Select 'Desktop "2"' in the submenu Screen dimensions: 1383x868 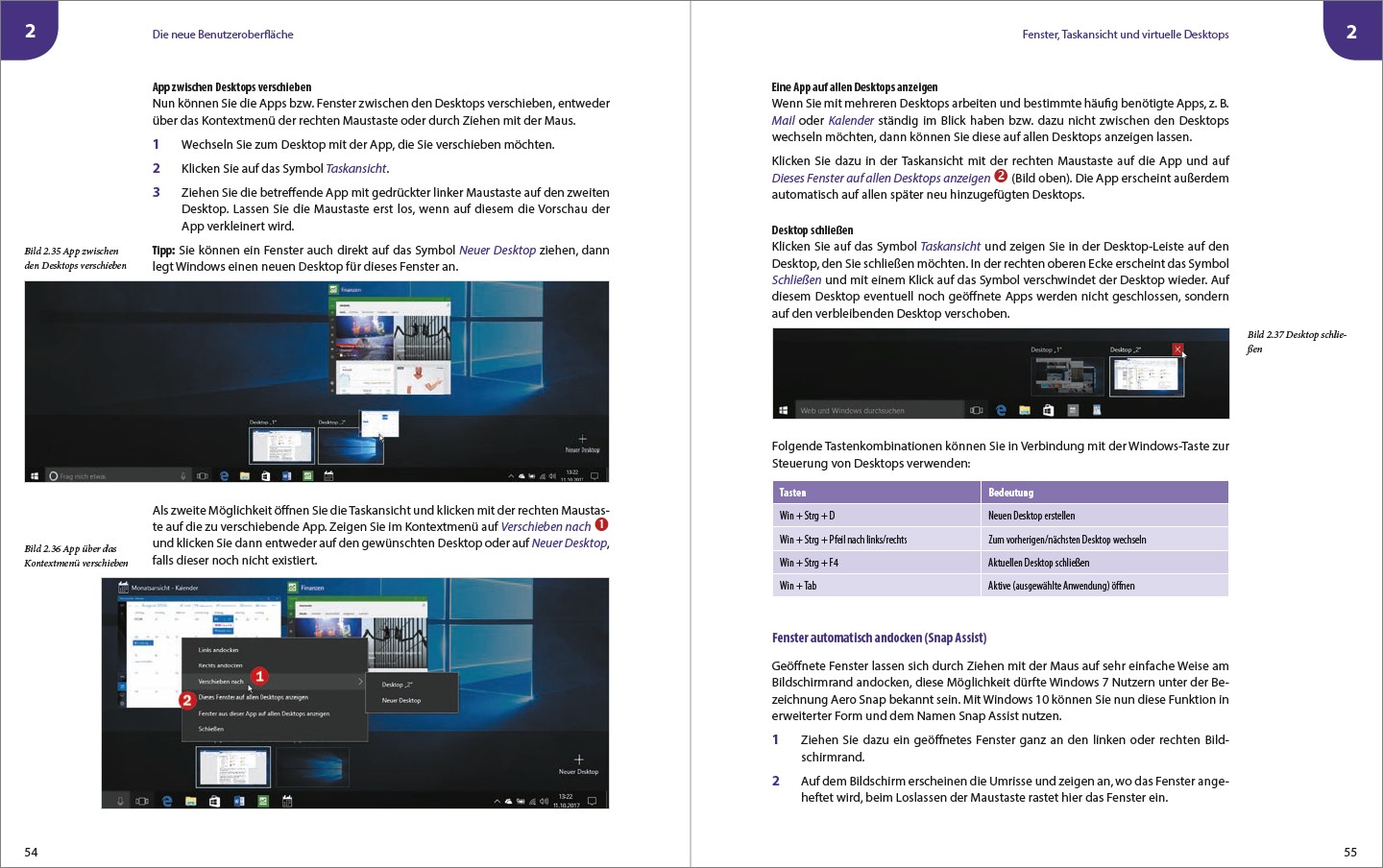[397, 685]
